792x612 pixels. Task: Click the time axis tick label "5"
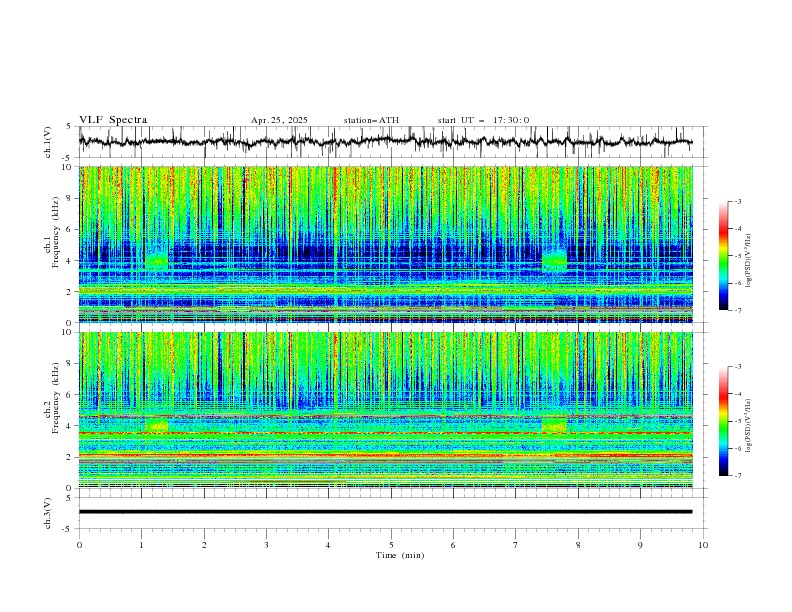pos(391,545)
